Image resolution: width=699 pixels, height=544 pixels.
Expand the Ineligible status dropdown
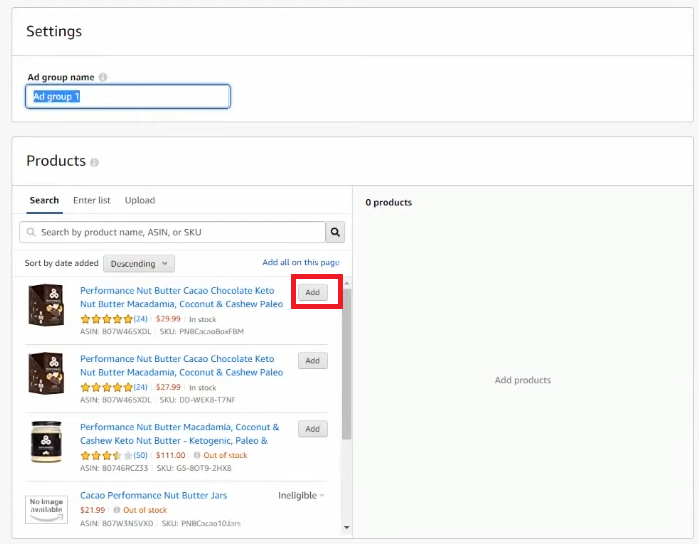coord(301,495)
